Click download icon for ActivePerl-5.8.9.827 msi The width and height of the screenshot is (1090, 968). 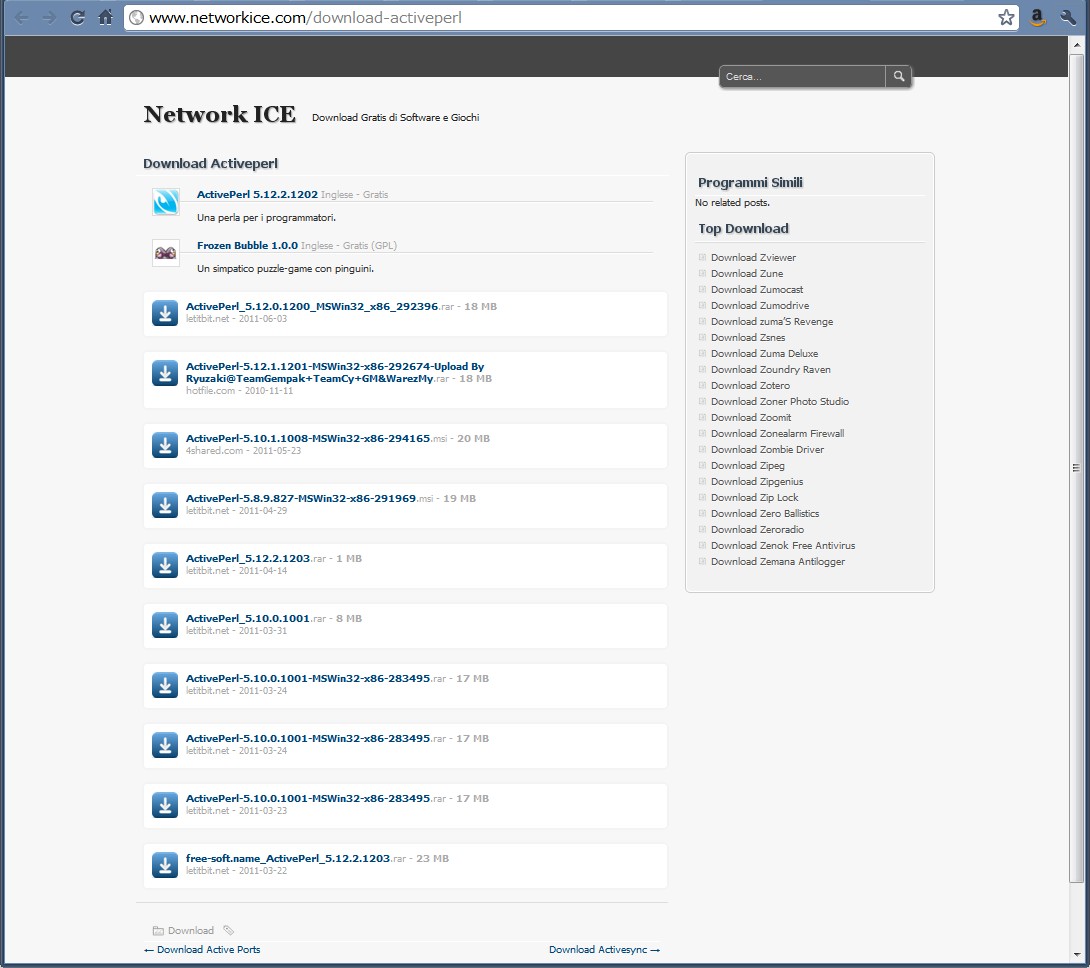(x=165, y=506)
